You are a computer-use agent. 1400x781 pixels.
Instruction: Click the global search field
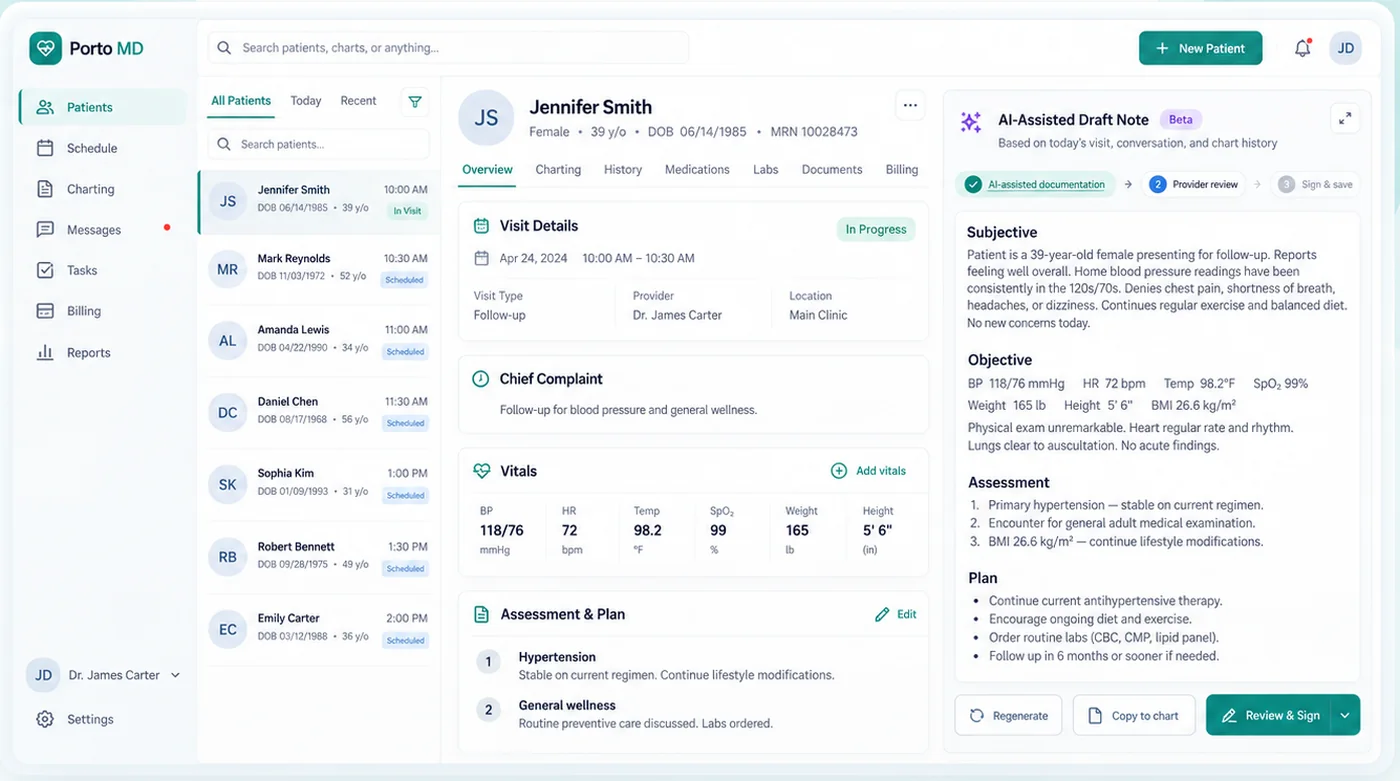point(448,48)
